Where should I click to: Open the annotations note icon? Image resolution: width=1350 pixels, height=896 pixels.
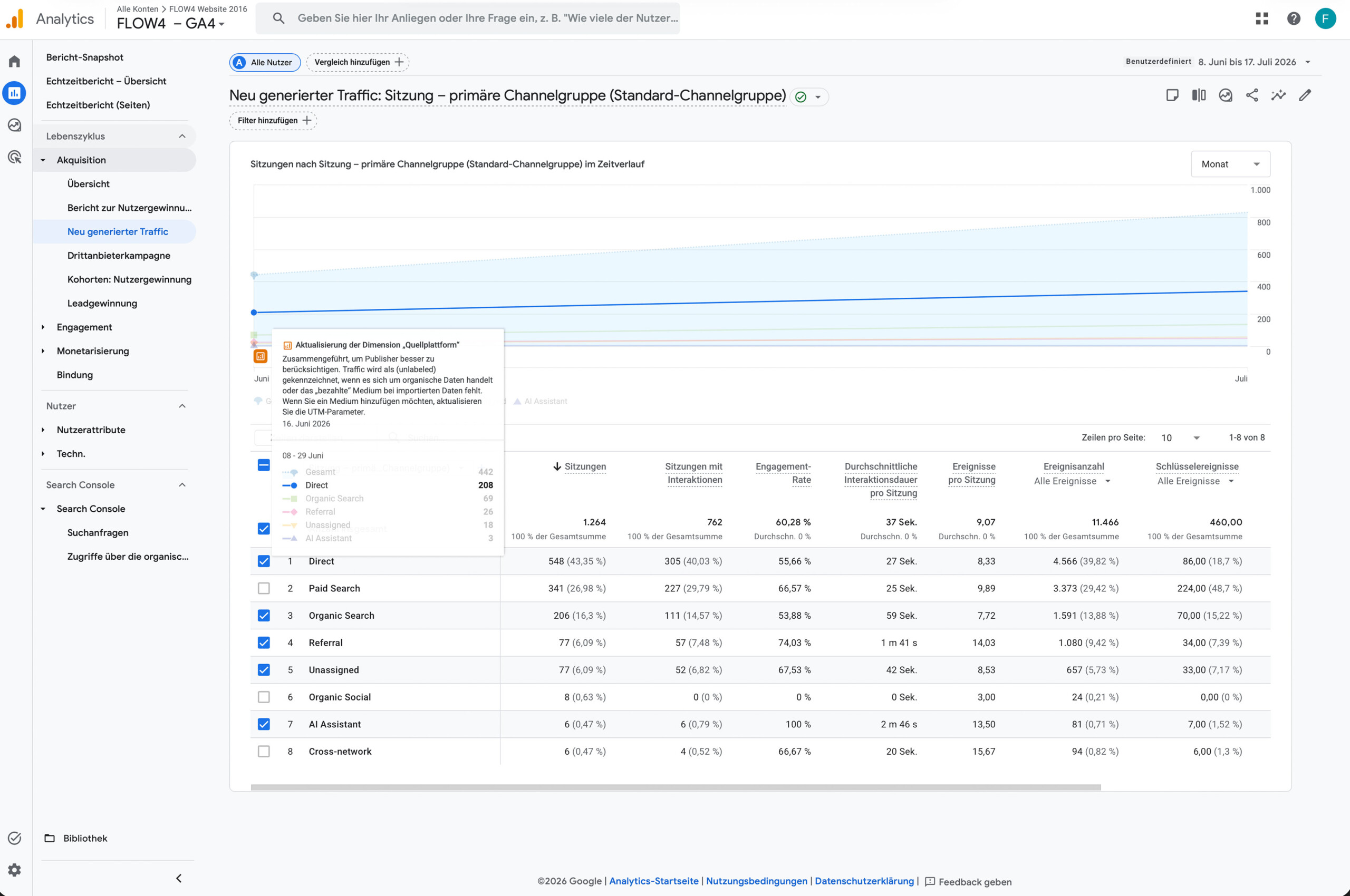[x=1172, y=95]
